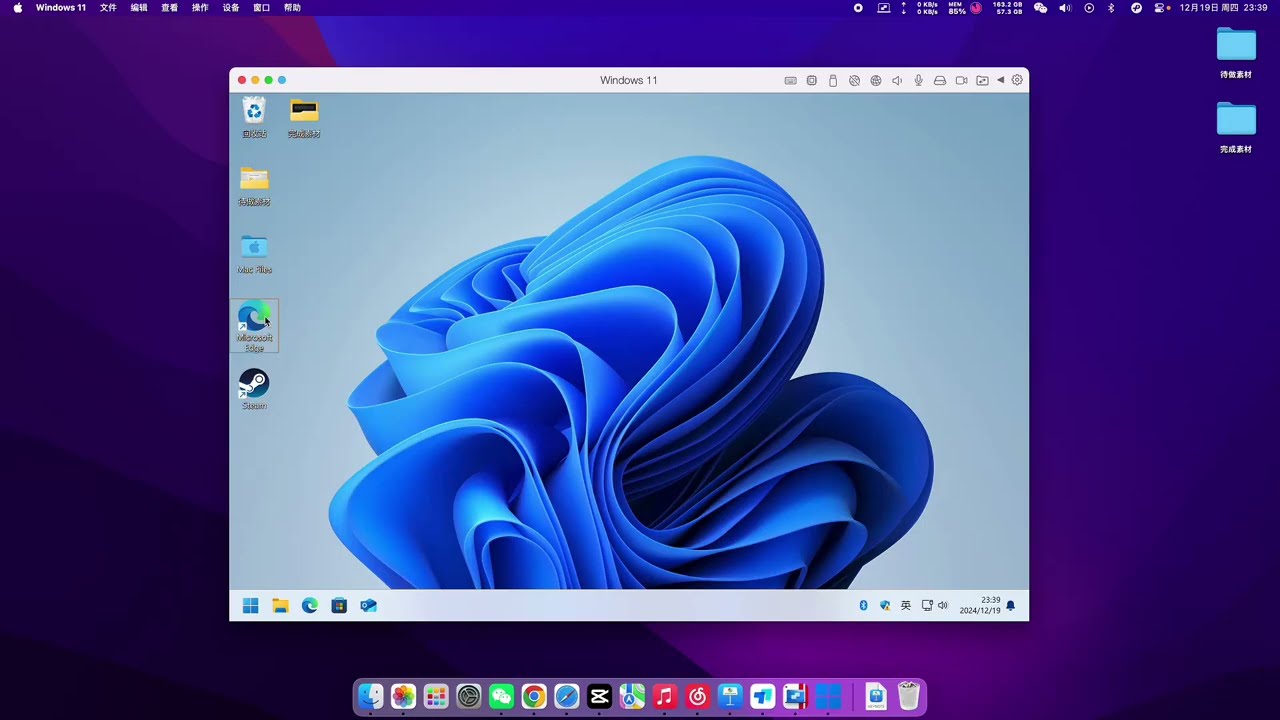Select 待做素材 folder on Windows desktop
Viewport: 1280px width, 720px height.
click(254, 186)
